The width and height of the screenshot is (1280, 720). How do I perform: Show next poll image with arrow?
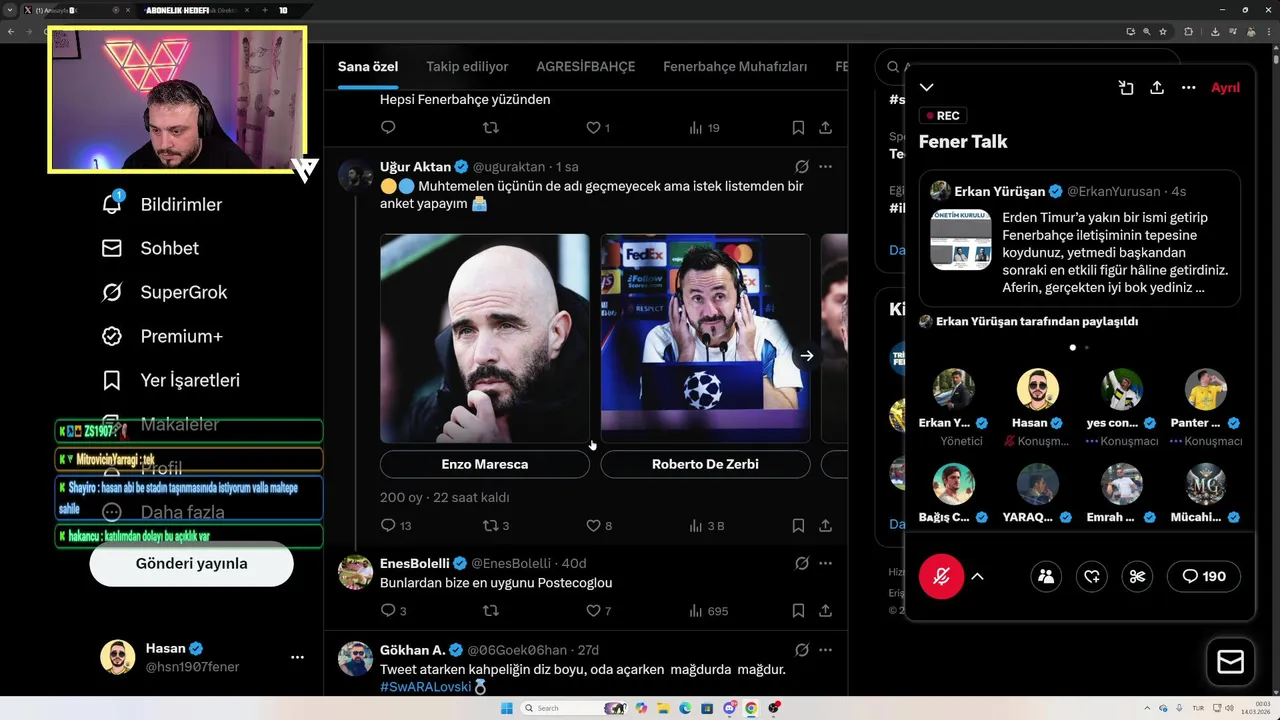pyautogui.click(x=807, y=355)
